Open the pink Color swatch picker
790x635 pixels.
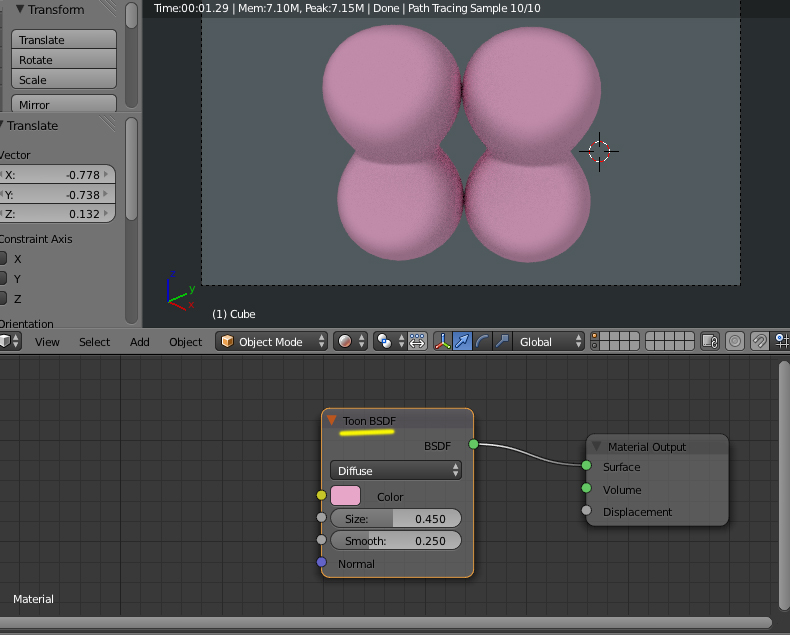pos(346,496)
